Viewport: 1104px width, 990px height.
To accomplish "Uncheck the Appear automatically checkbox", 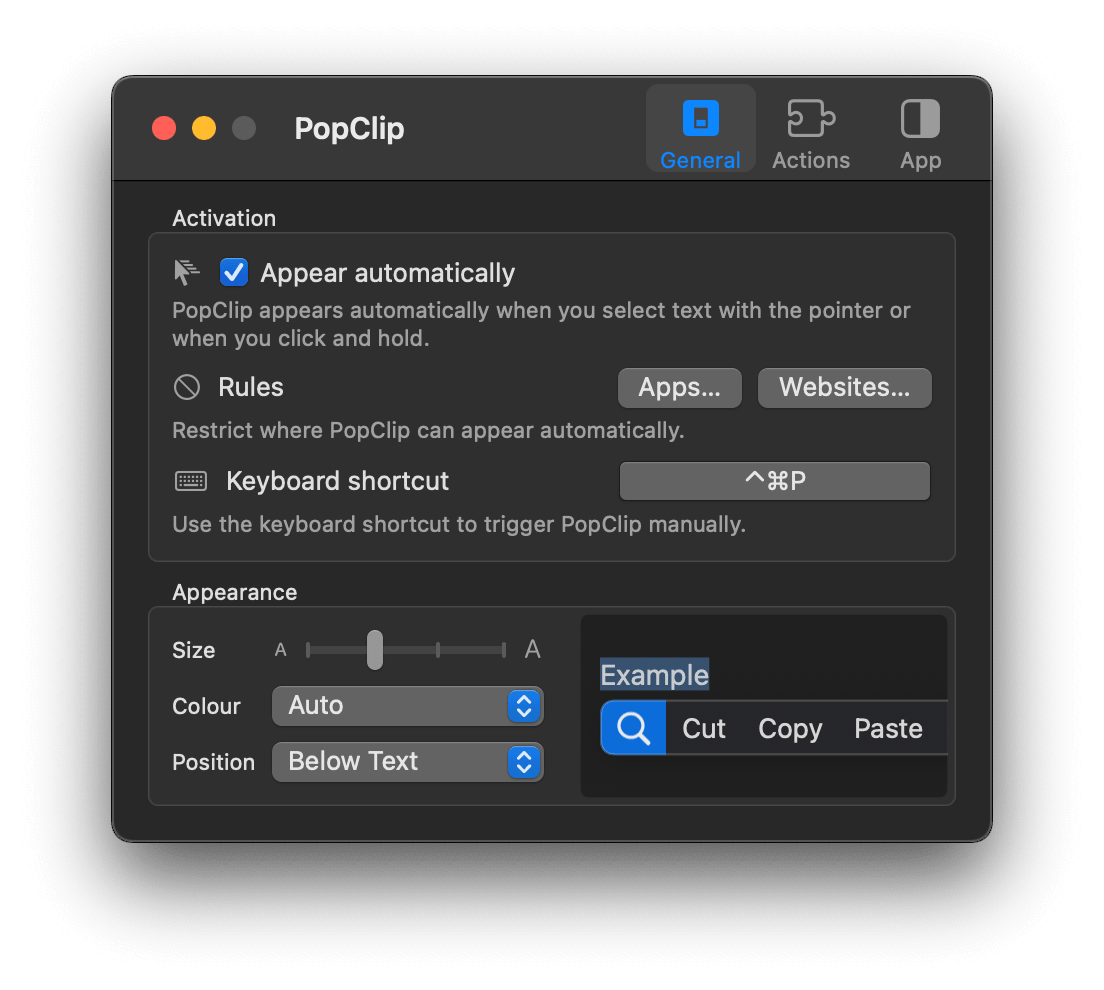I will tap(234, 272).
